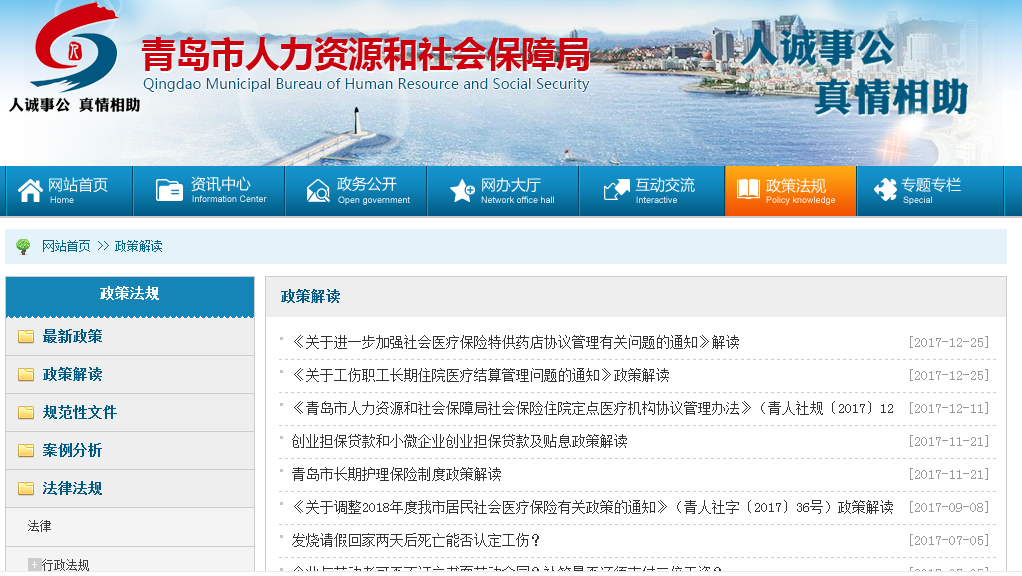Click the home house icon in navigation

point(31,190)
